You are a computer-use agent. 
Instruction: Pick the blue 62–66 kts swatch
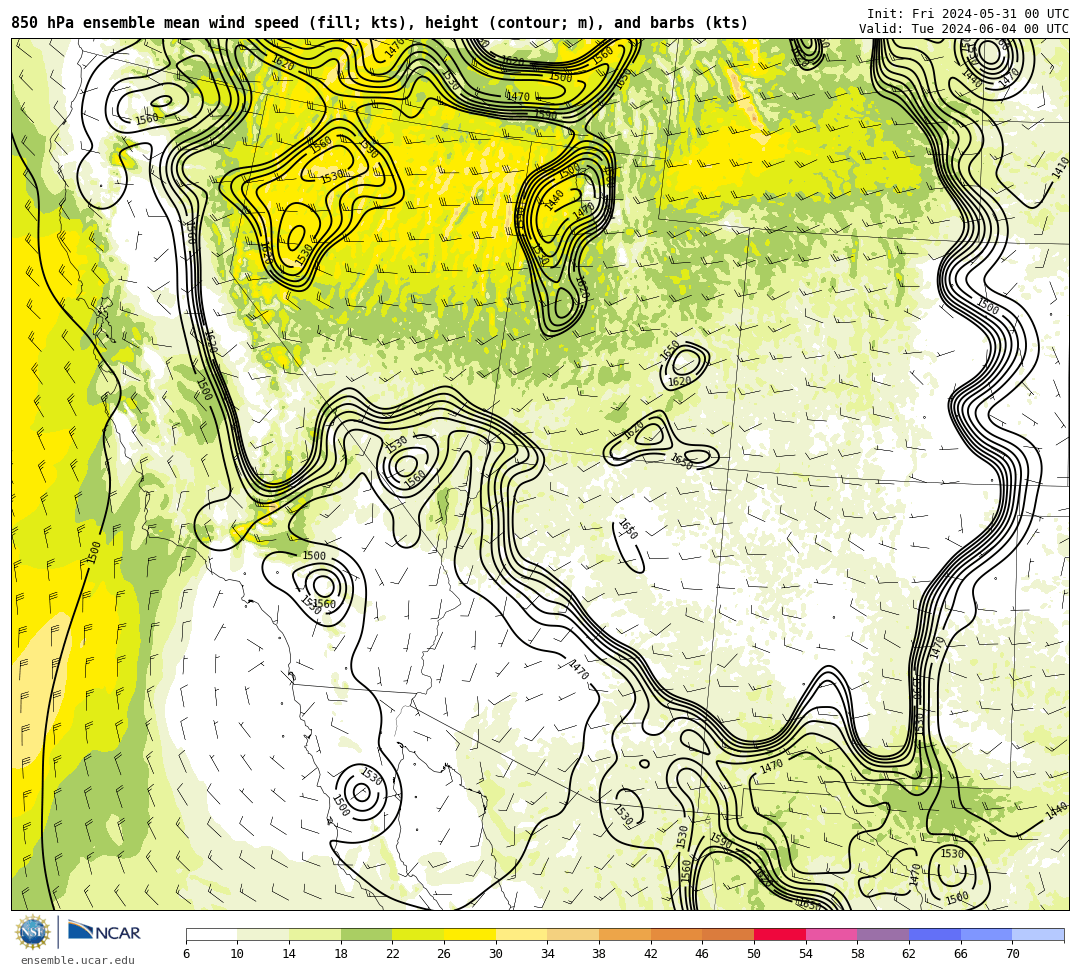[935, 934]
